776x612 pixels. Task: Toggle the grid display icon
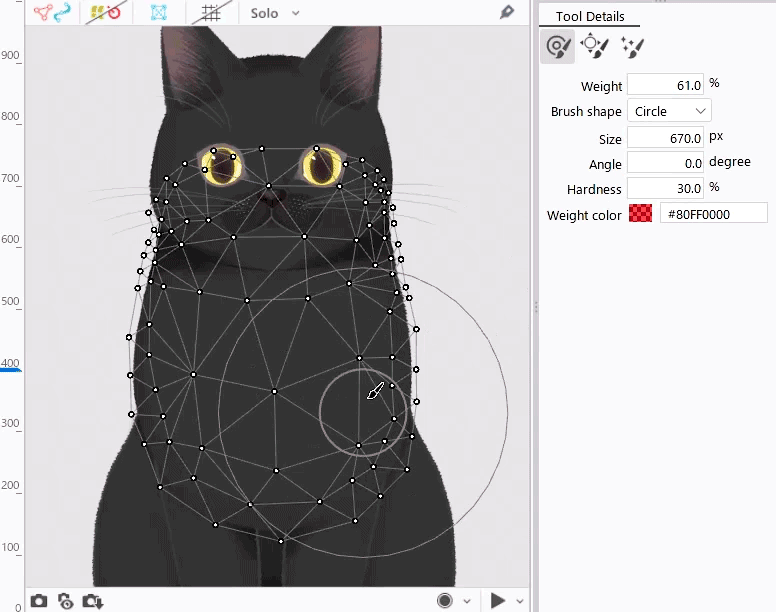(211, 13)
